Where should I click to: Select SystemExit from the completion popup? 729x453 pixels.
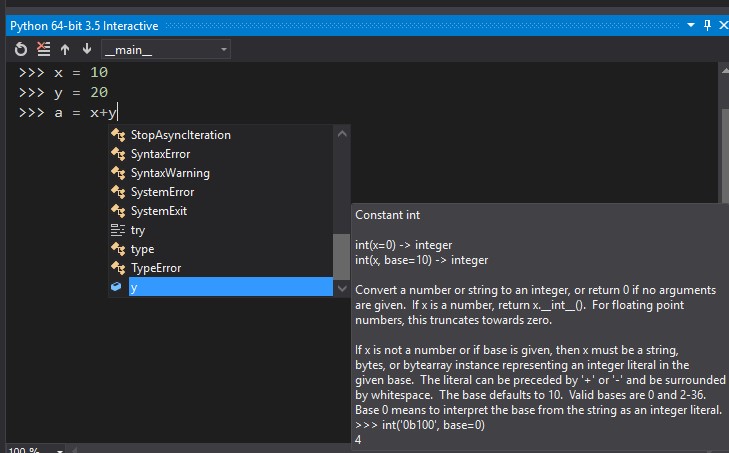click(x=159, y=211)
